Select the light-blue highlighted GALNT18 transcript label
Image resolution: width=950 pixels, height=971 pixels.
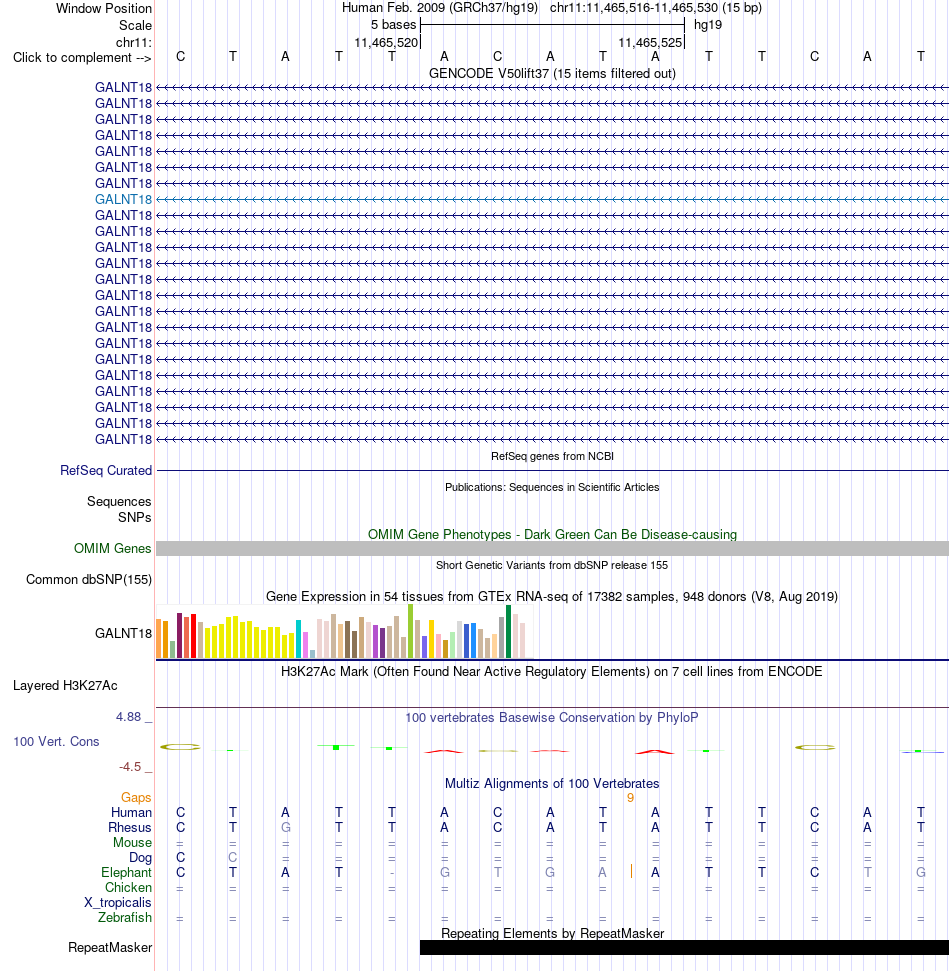click(123, 199)
